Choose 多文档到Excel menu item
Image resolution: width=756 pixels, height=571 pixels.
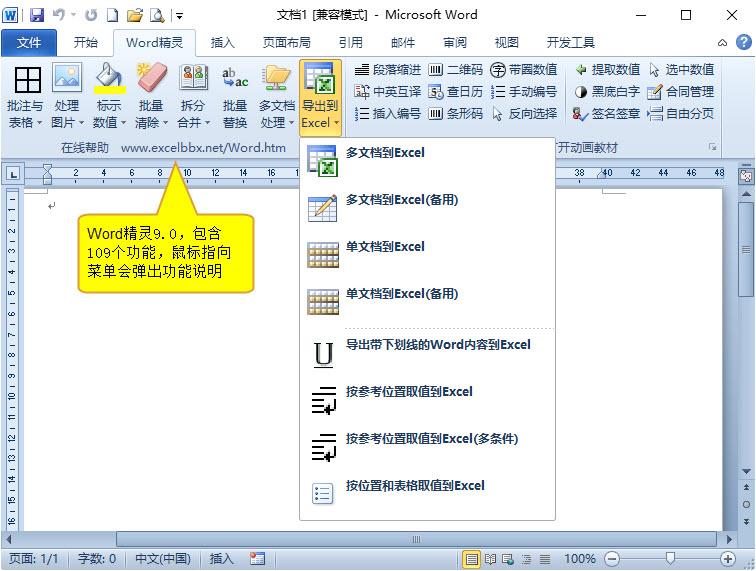[x=427, y=162]
